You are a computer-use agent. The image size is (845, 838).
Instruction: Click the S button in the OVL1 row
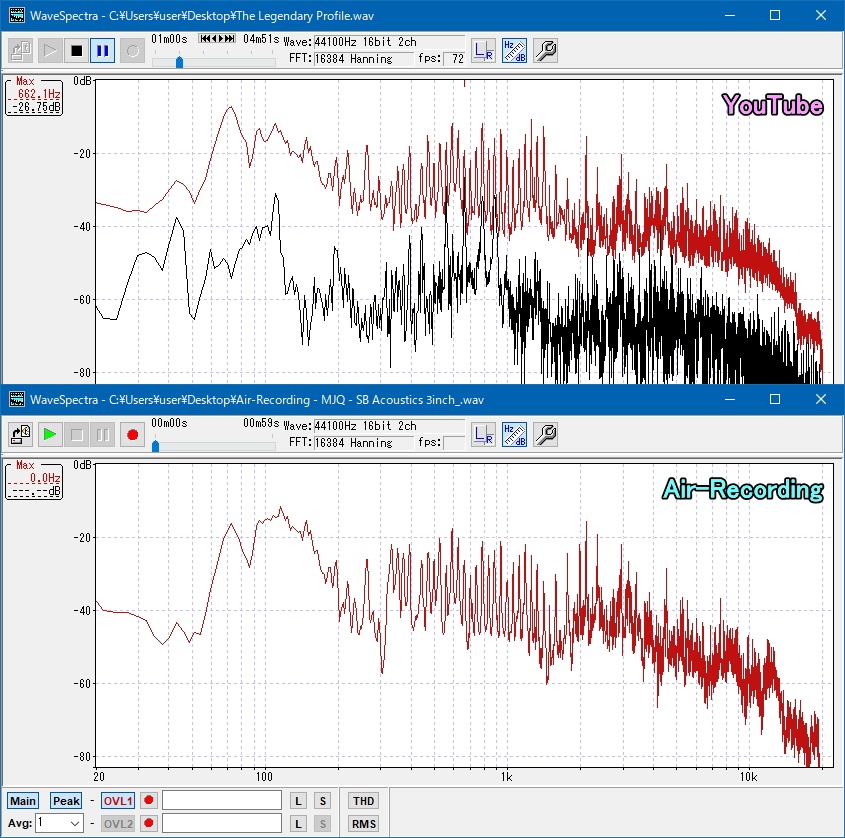click(323, 801)
